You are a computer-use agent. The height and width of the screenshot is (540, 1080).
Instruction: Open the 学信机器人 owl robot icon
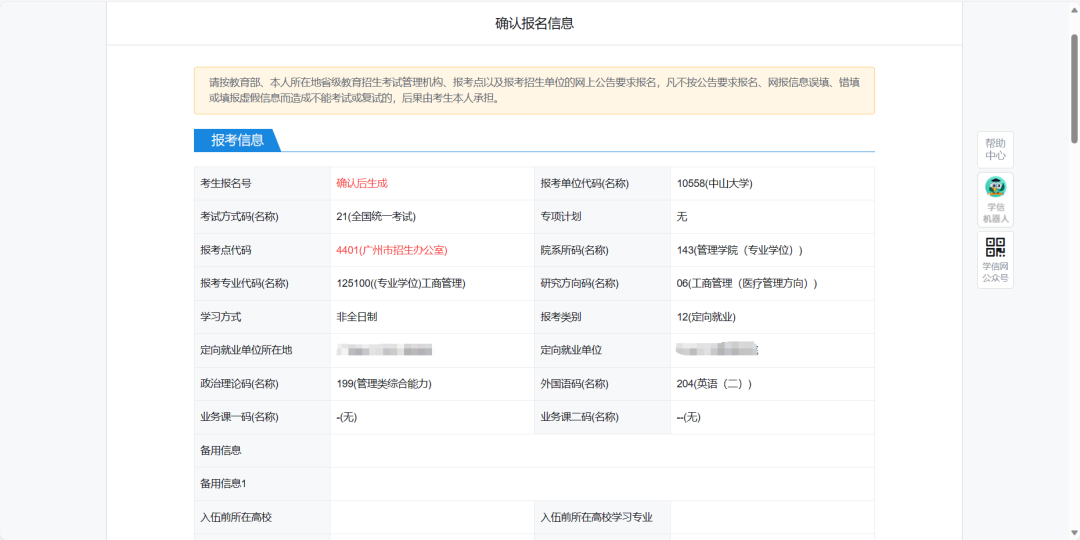(995, 199)
